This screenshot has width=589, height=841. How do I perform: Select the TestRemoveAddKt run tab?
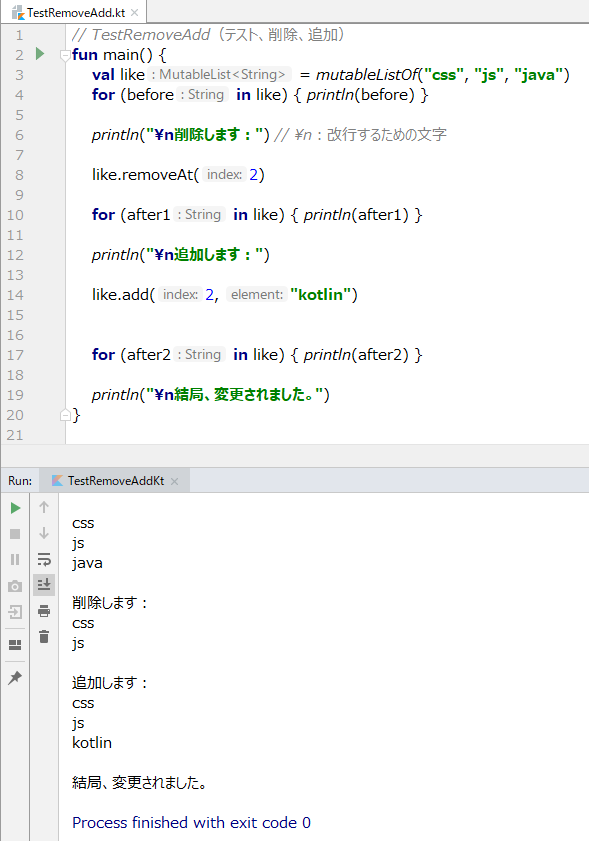tap(115, 481)
